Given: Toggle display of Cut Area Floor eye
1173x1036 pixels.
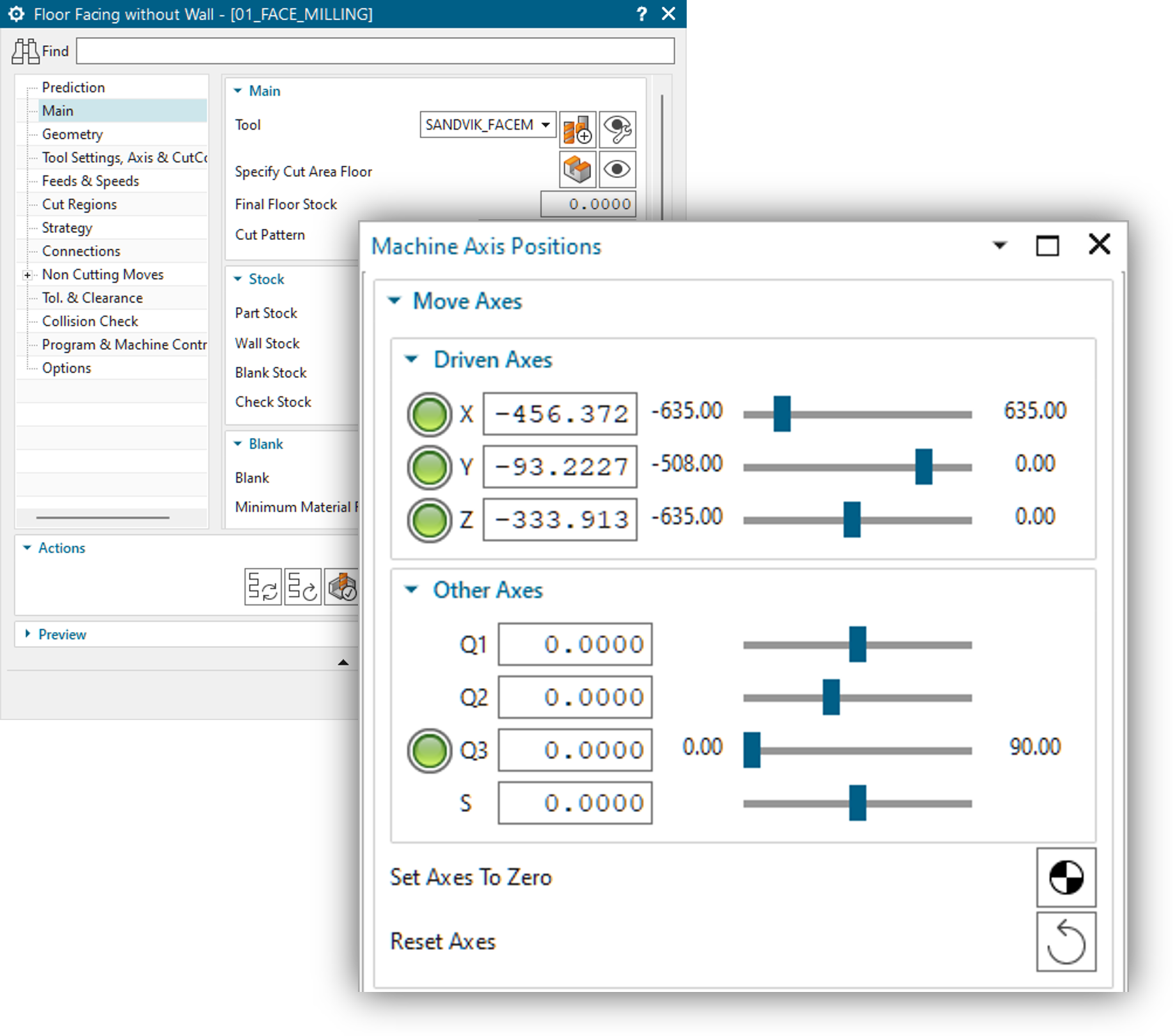Looking at the screenshot, I should pyautogui.click(x=617, y=170).
